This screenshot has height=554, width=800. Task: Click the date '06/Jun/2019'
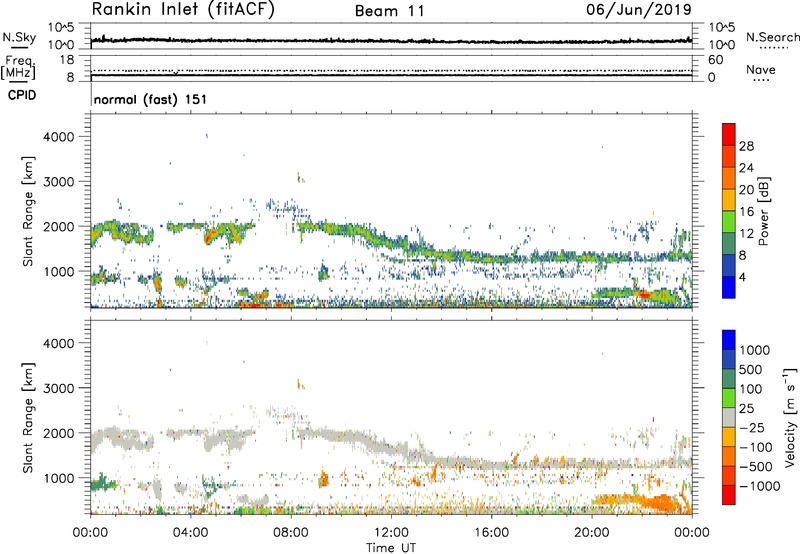(639, 10)
